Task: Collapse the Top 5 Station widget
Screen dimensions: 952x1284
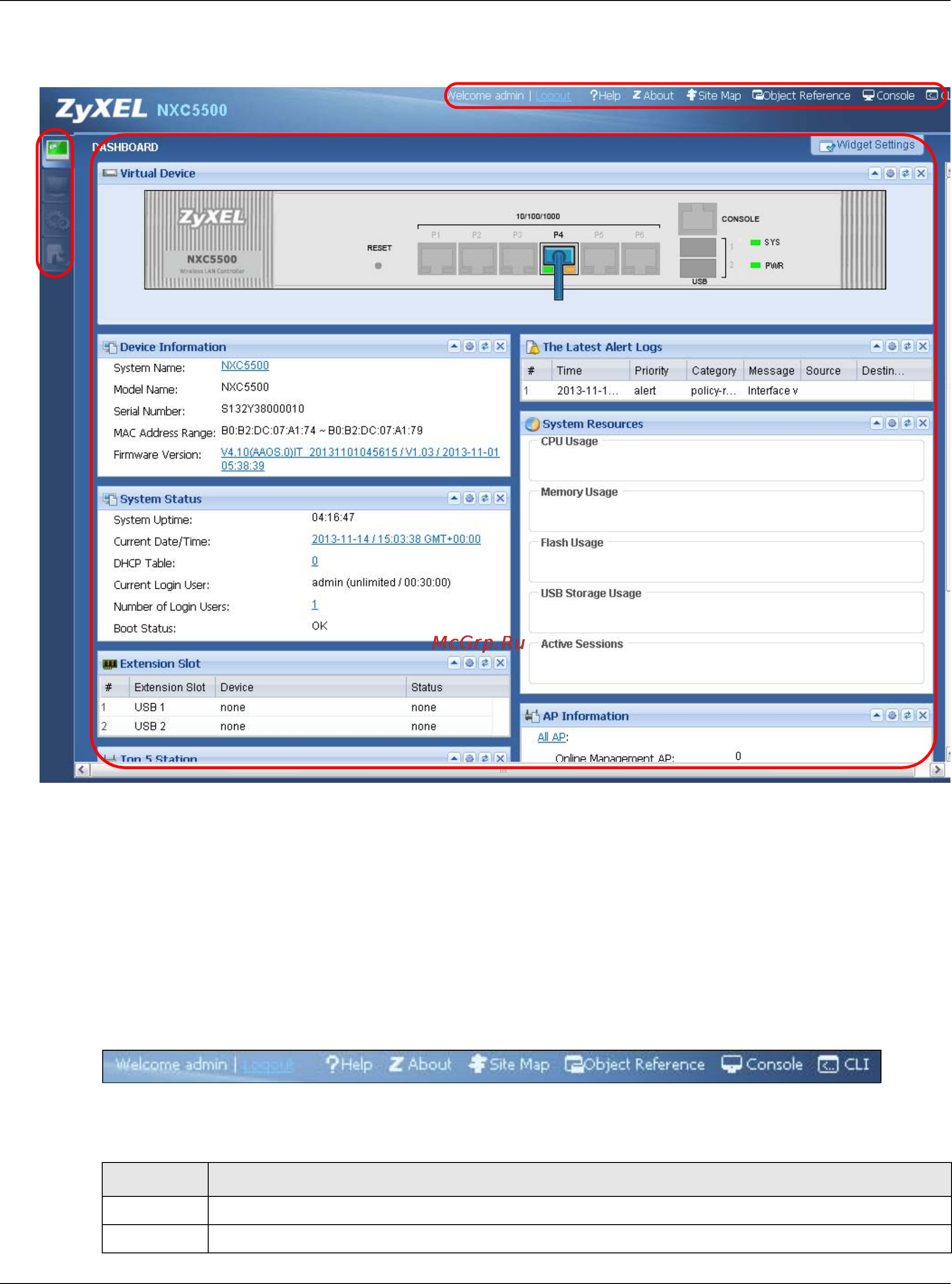Action: 454,758
